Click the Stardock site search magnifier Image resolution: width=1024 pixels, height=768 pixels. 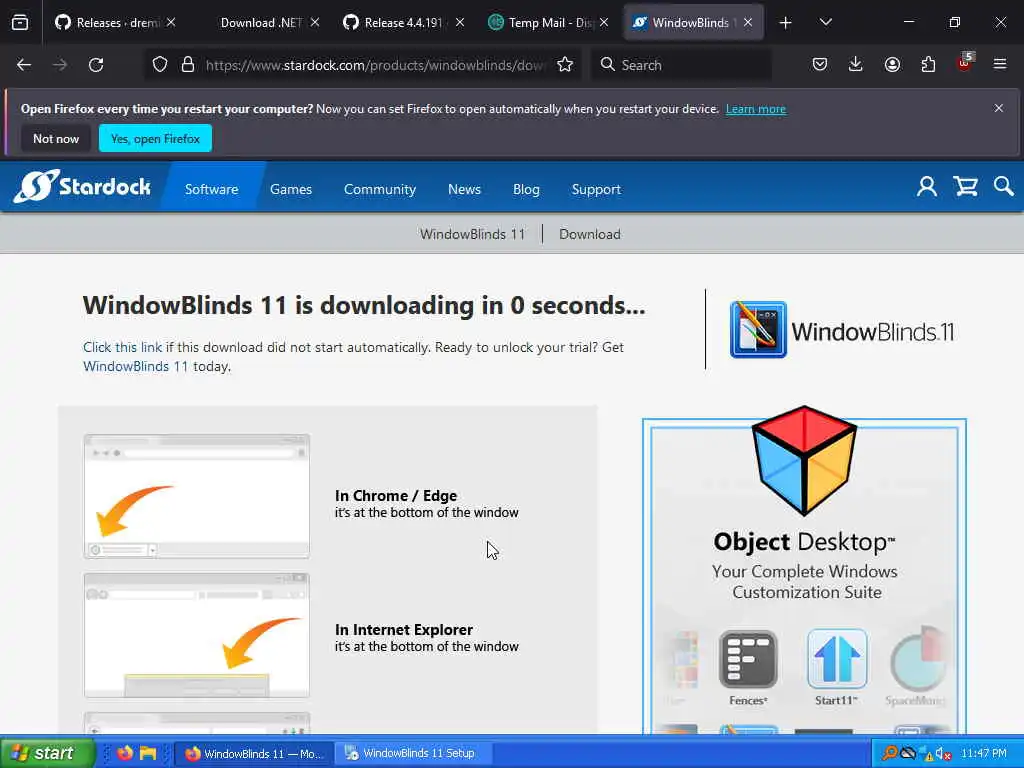tap(1004, 187)
